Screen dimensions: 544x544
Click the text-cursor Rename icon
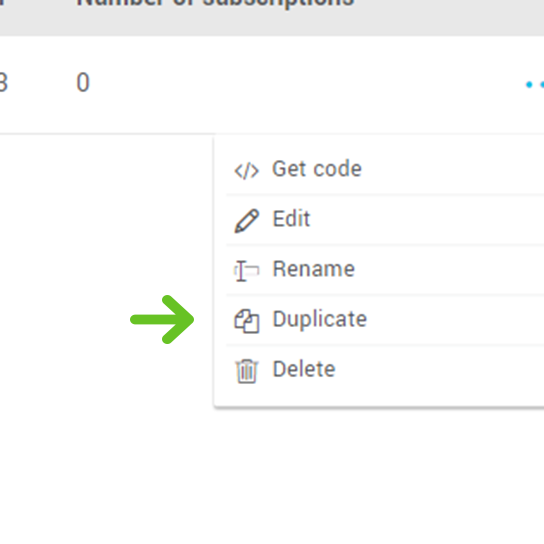pos(247,271)
